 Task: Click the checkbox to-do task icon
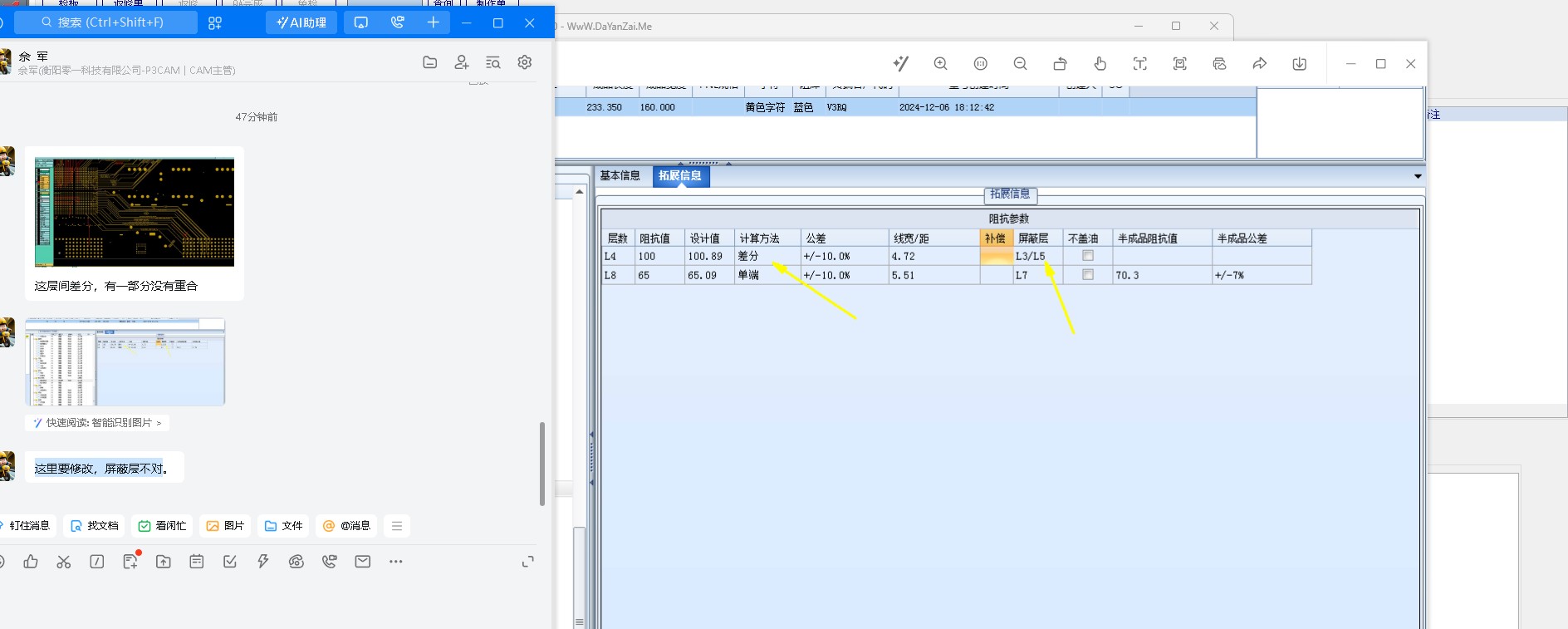pyautogui.click(x=230, y=562)
